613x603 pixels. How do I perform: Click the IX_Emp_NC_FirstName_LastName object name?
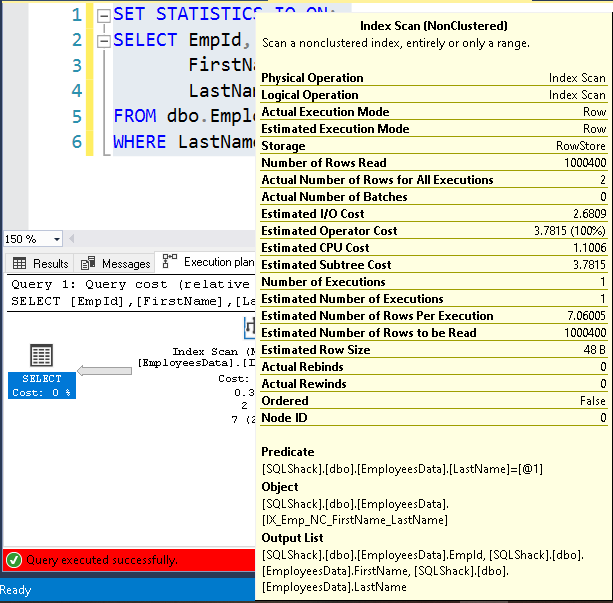tap(355, 520)
